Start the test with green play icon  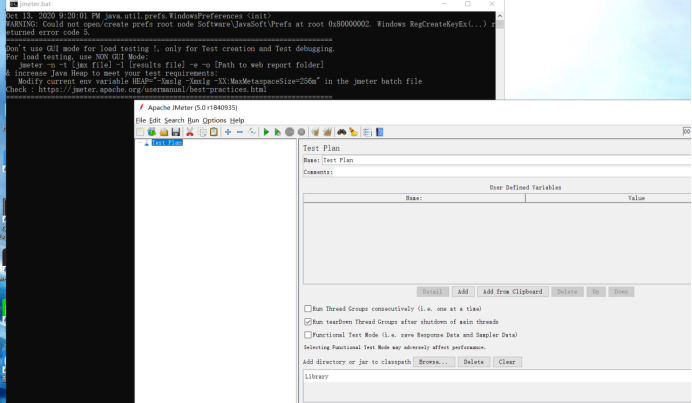[266, 132]
